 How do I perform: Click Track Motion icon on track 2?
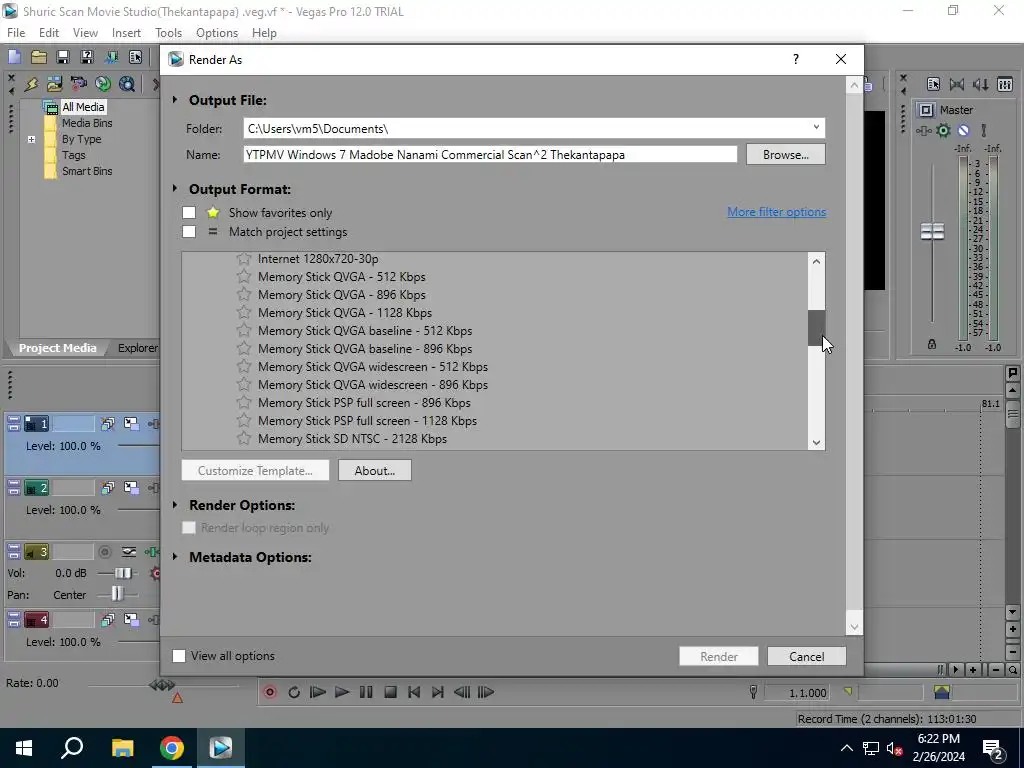[108, 488]
